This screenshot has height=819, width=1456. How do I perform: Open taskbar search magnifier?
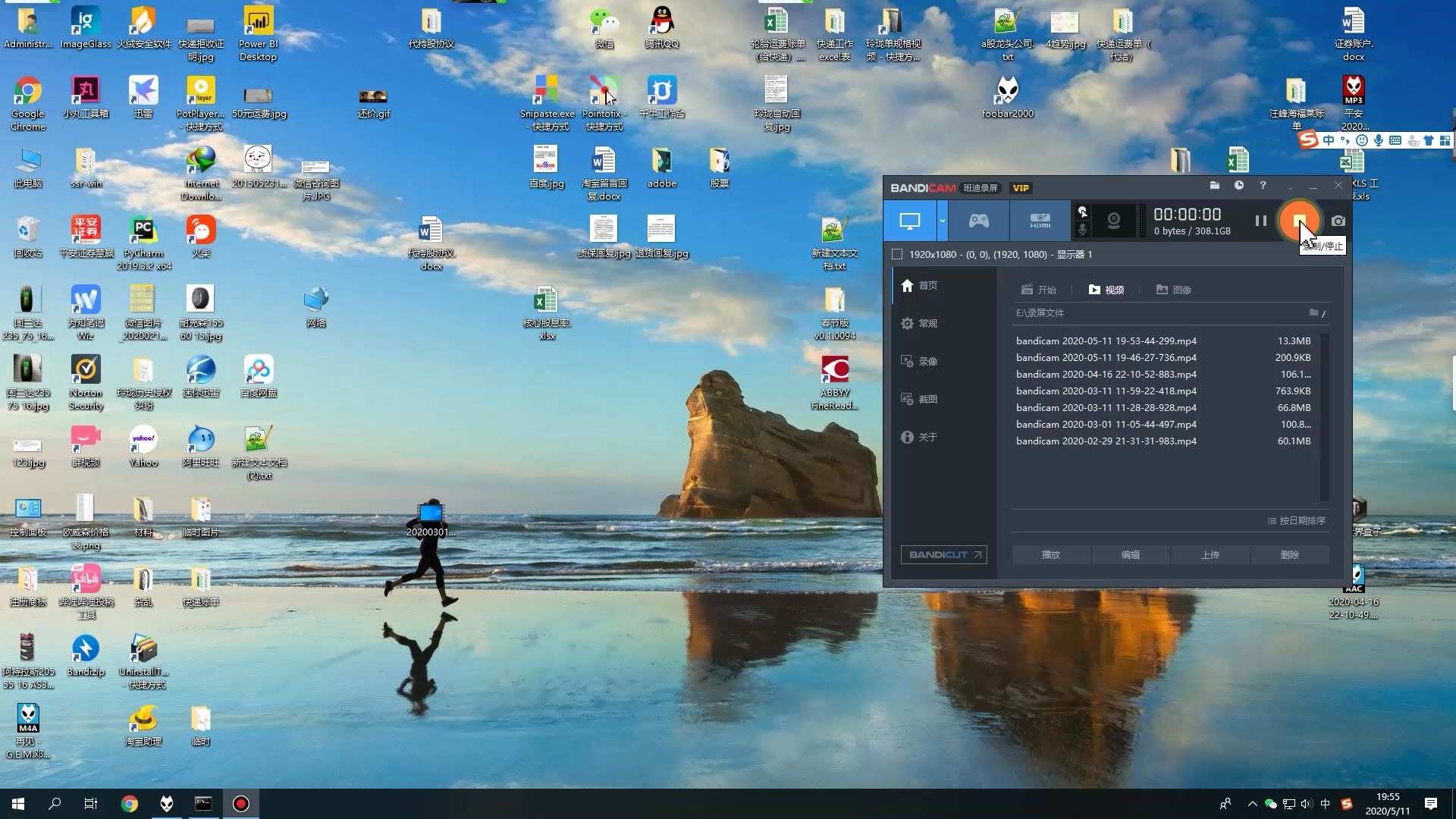click(x=55, y=804)
